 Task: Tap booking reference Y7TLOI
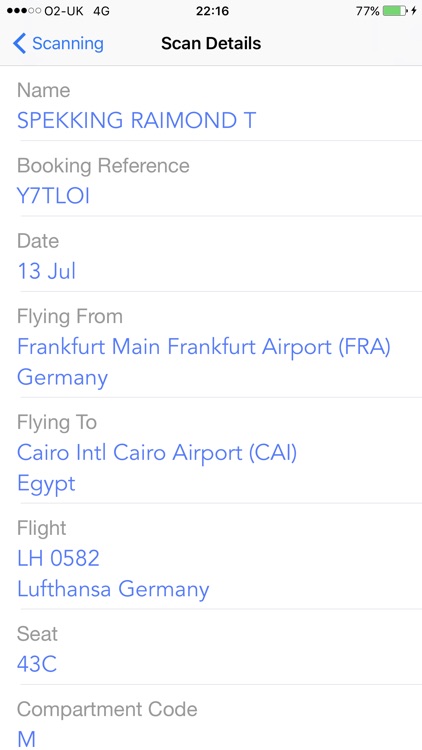(x=54, y=196)
